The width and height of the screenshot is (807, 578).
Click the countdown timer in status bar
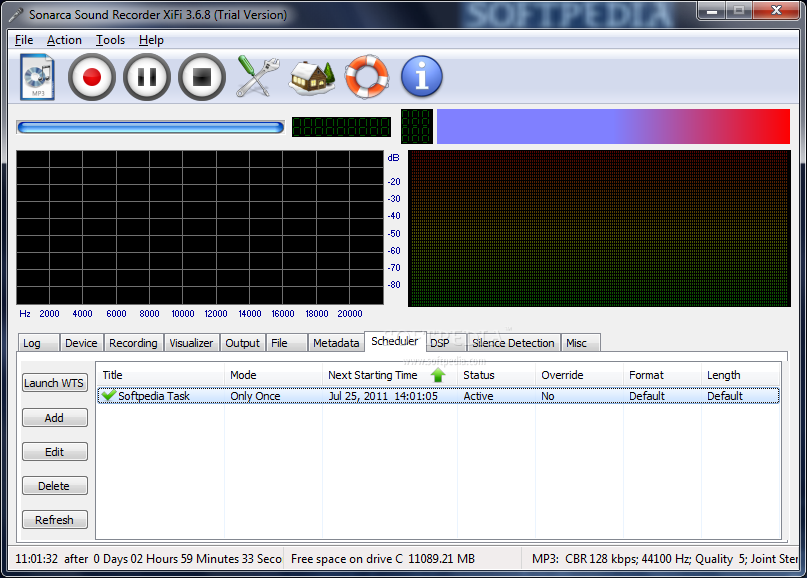point(148,559)
